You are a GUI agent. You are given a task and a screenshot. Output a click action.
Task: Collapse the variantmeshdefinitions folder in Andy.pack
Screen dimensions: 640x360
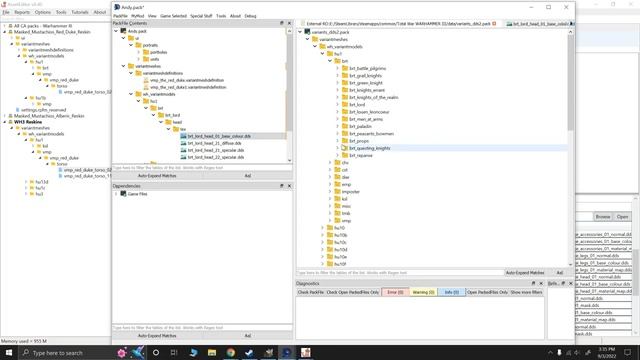pyautogui.click(x=131, y=73)
